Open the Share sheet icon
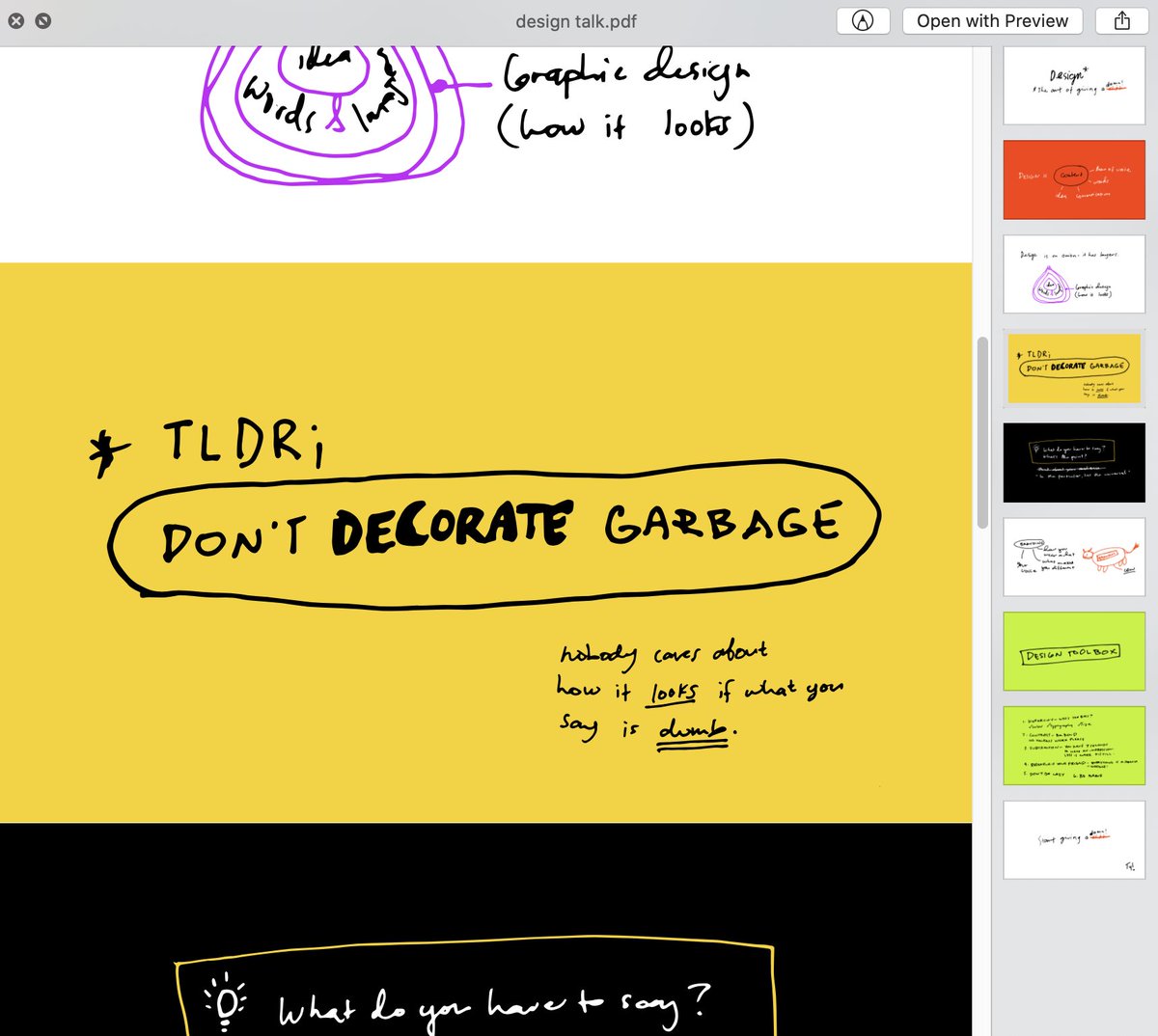Viewport: 1158px width, 1036px height. (1120, 20)
